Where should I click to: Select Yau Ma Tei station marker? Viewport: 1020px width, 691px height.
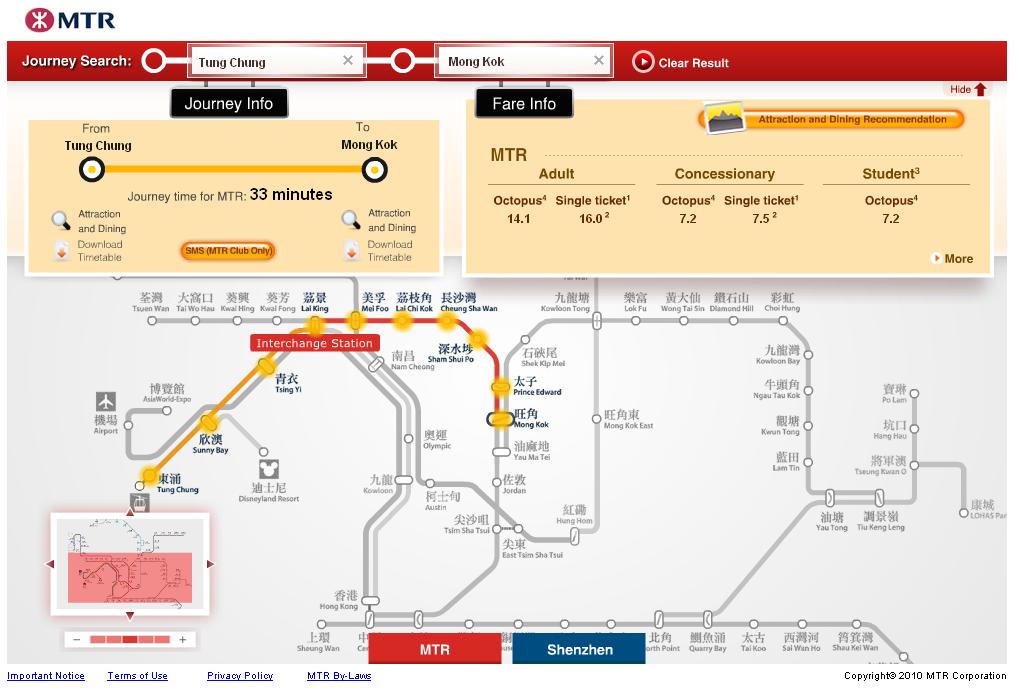click(501, 452)
